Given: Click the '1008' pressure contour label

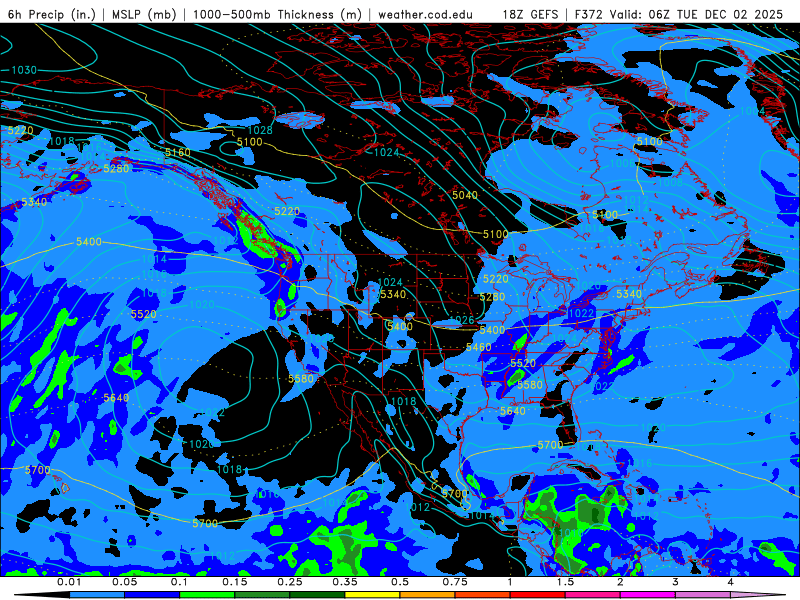Looking at the screenshot, I should tap(670, 182).
